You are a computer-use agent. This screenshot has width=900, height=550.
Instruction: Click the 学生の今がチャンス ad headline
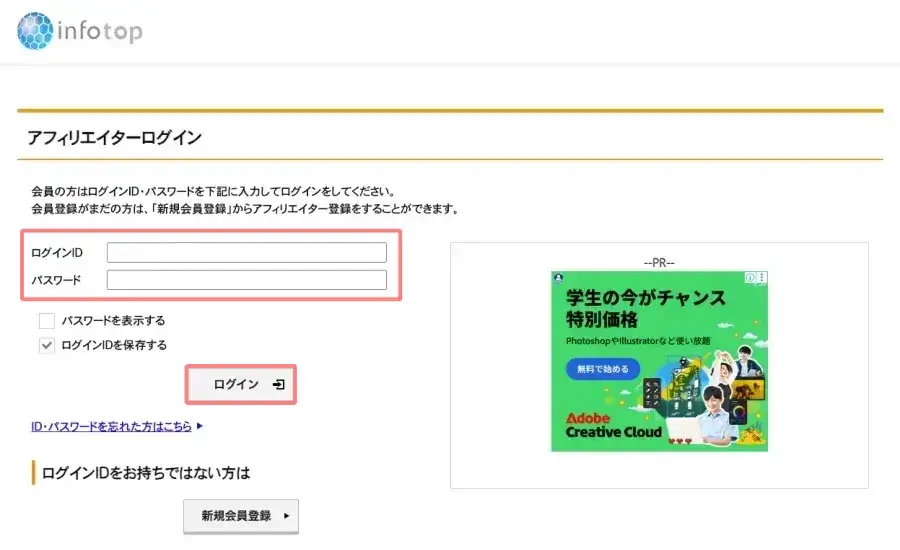pyautogui.click(x=645, y=298)
